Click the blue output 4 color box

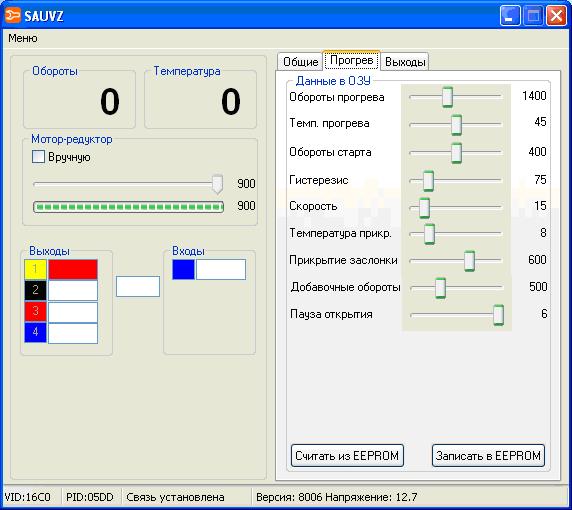click(x=35, y=333)
